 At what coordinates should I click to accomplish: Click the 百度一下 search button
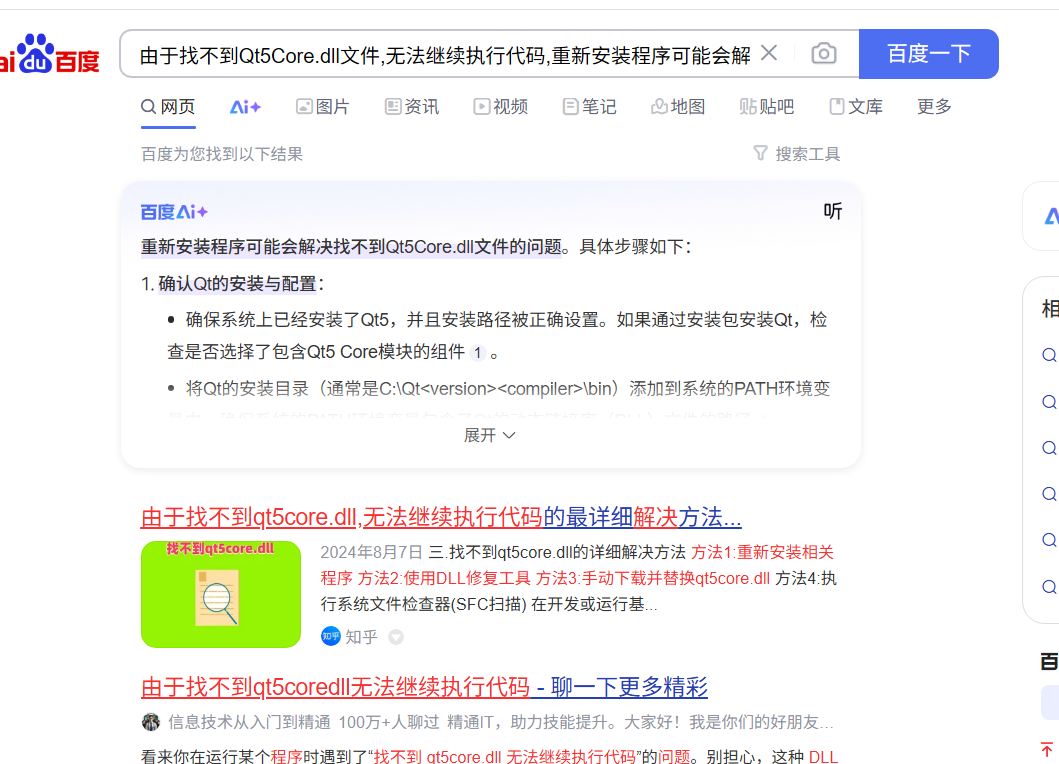click(x=929, y=54)
